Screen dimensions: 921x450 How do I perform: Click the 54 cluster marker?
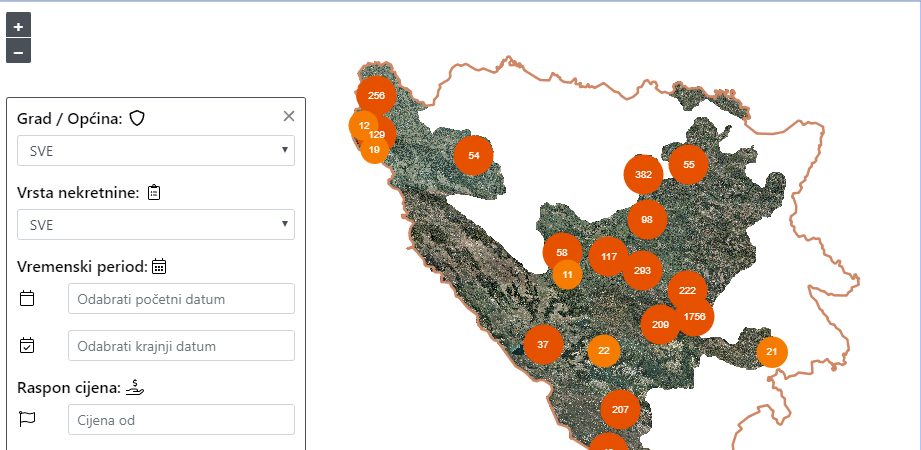(x=473, y=155)
